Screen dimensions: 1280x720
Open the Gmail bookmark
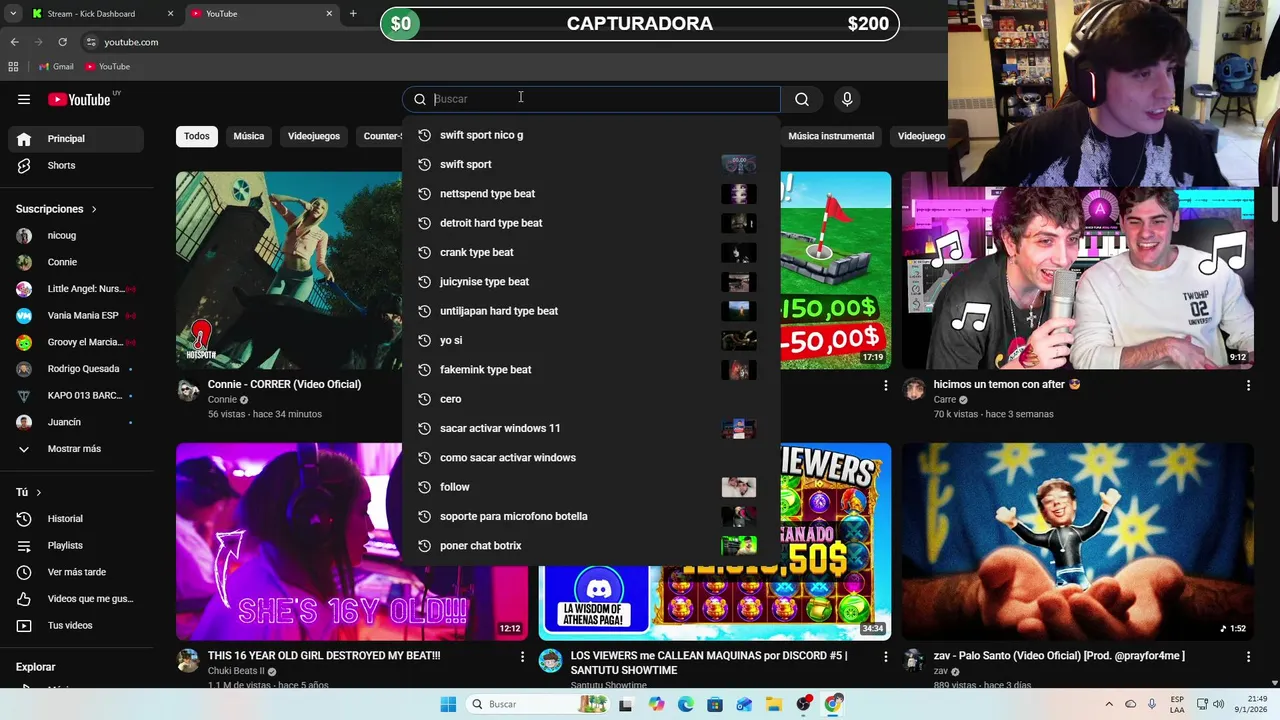56,66
